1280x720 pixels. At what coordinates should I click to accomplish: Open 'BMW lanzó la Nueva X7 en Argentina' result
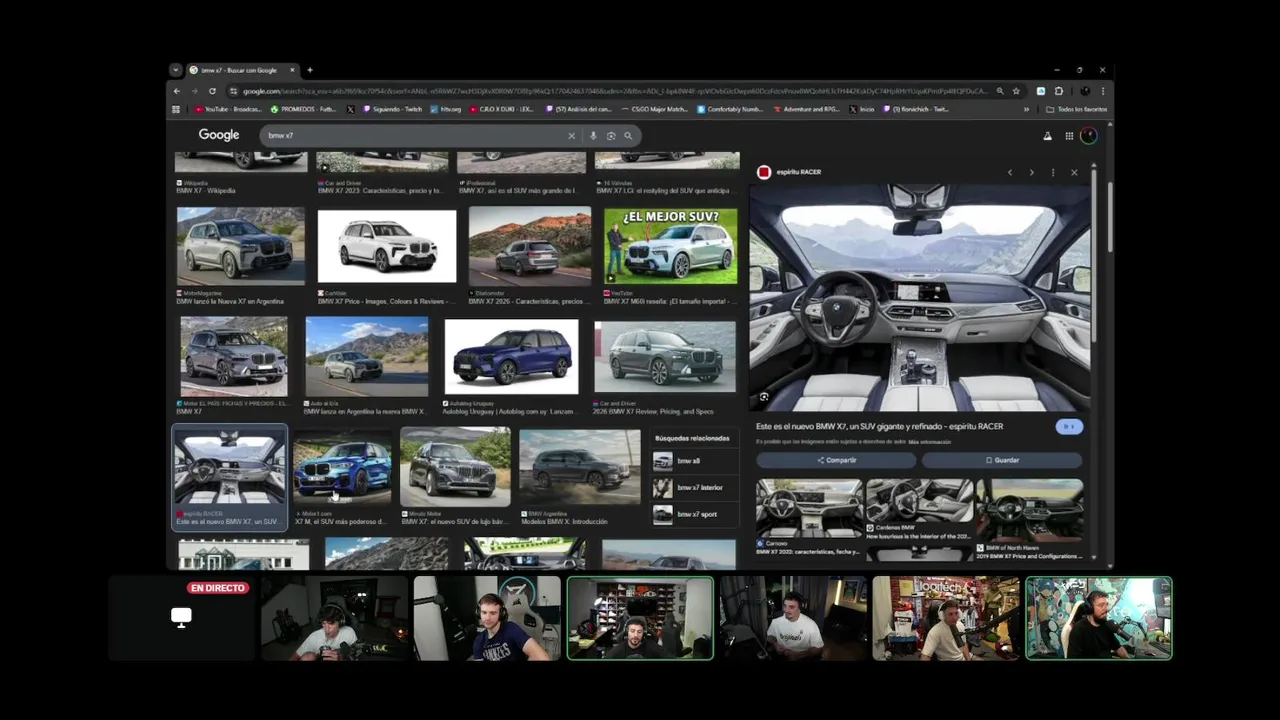click(230, 301)
